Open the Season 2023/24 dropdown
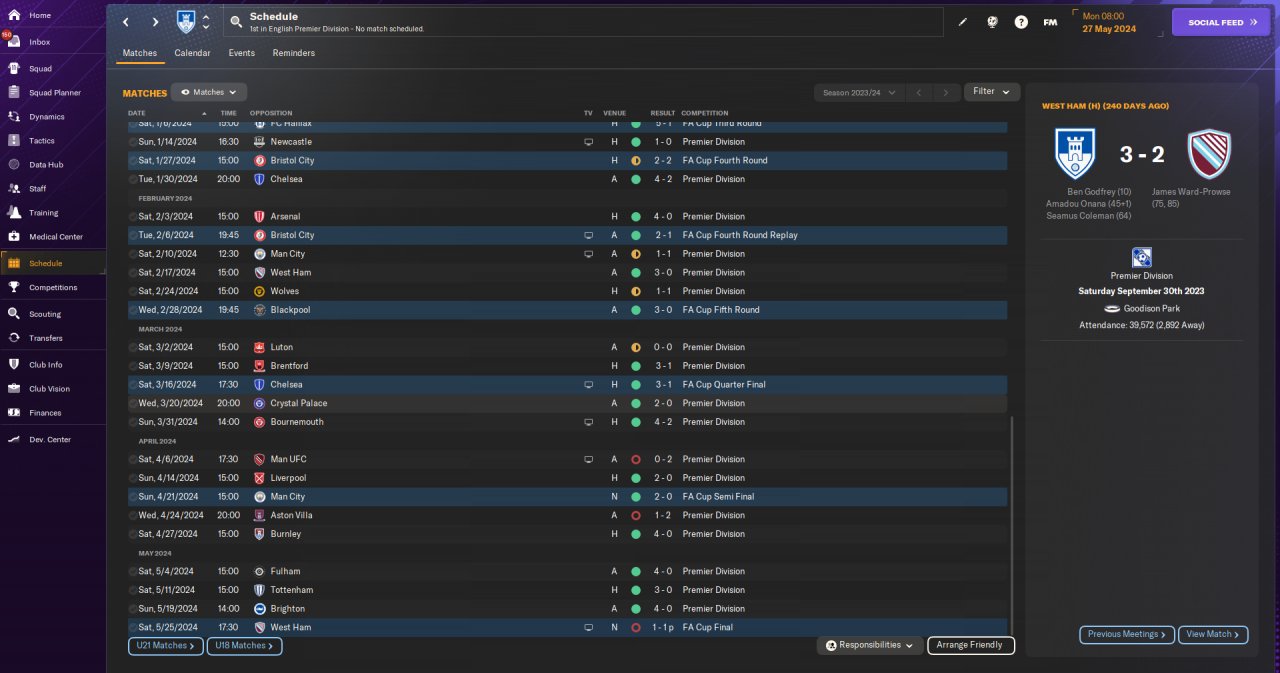Screen dimensions: 1280x673 click(x=858, y=92)
